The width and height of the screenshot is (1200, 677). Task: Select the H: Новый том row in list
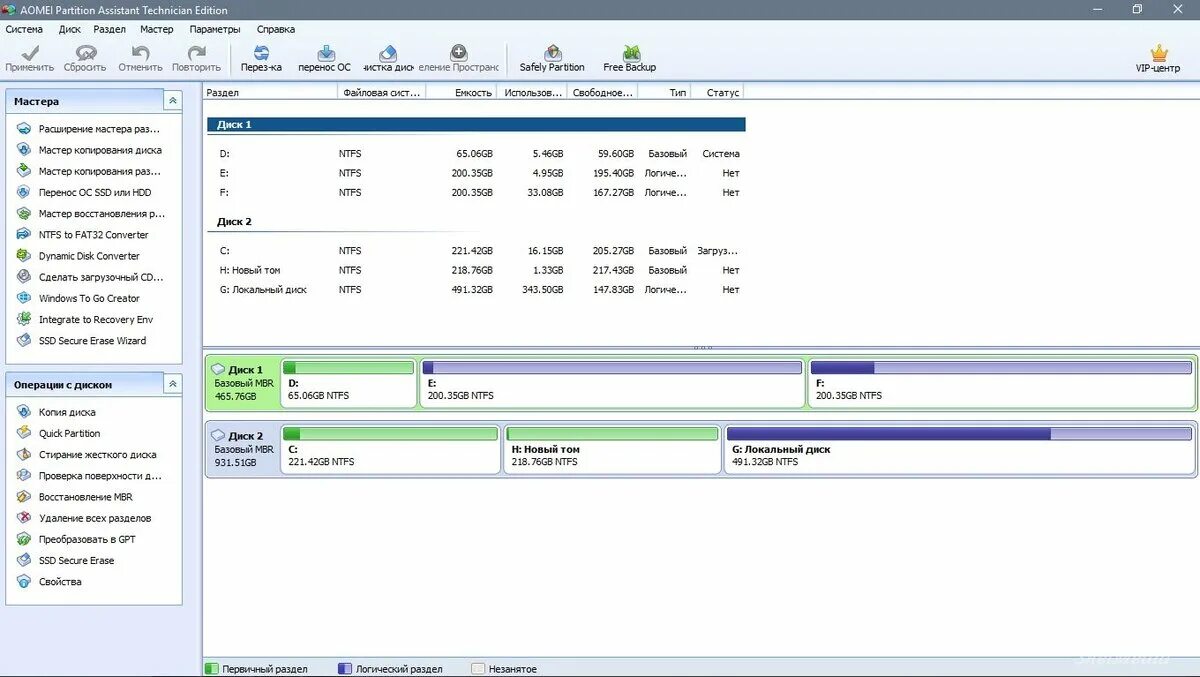(x=476, y=270)
